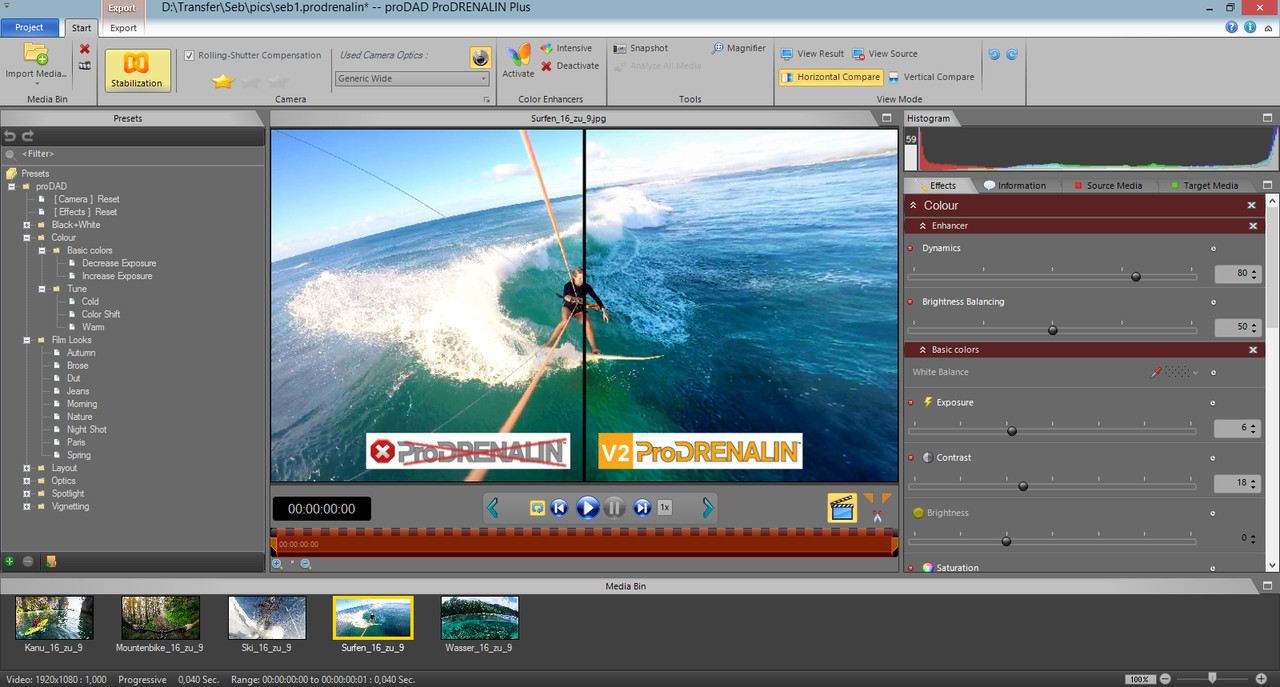Click the [ Camera ] Reset preset

pos(86,199)
